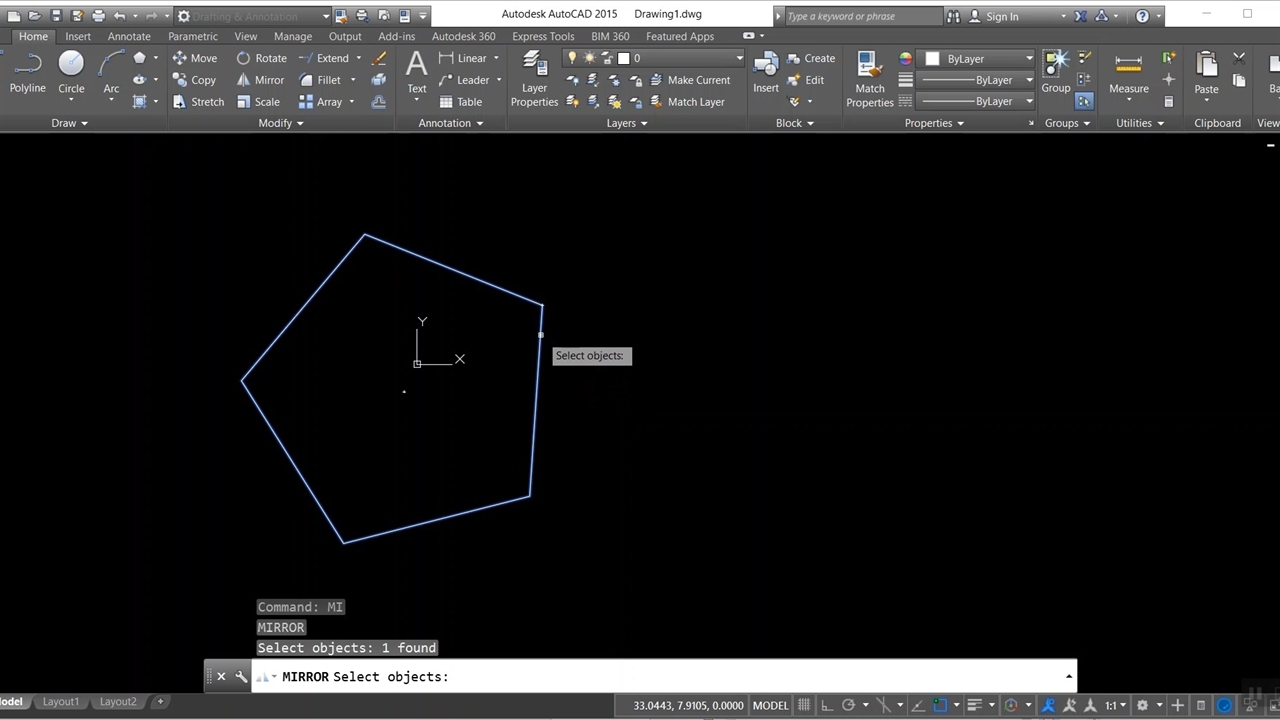Image resolution: width=1280 pixels, height=720 pixels.
Task: Toggle grid display in status bar
Action: [x=803, y=705]
